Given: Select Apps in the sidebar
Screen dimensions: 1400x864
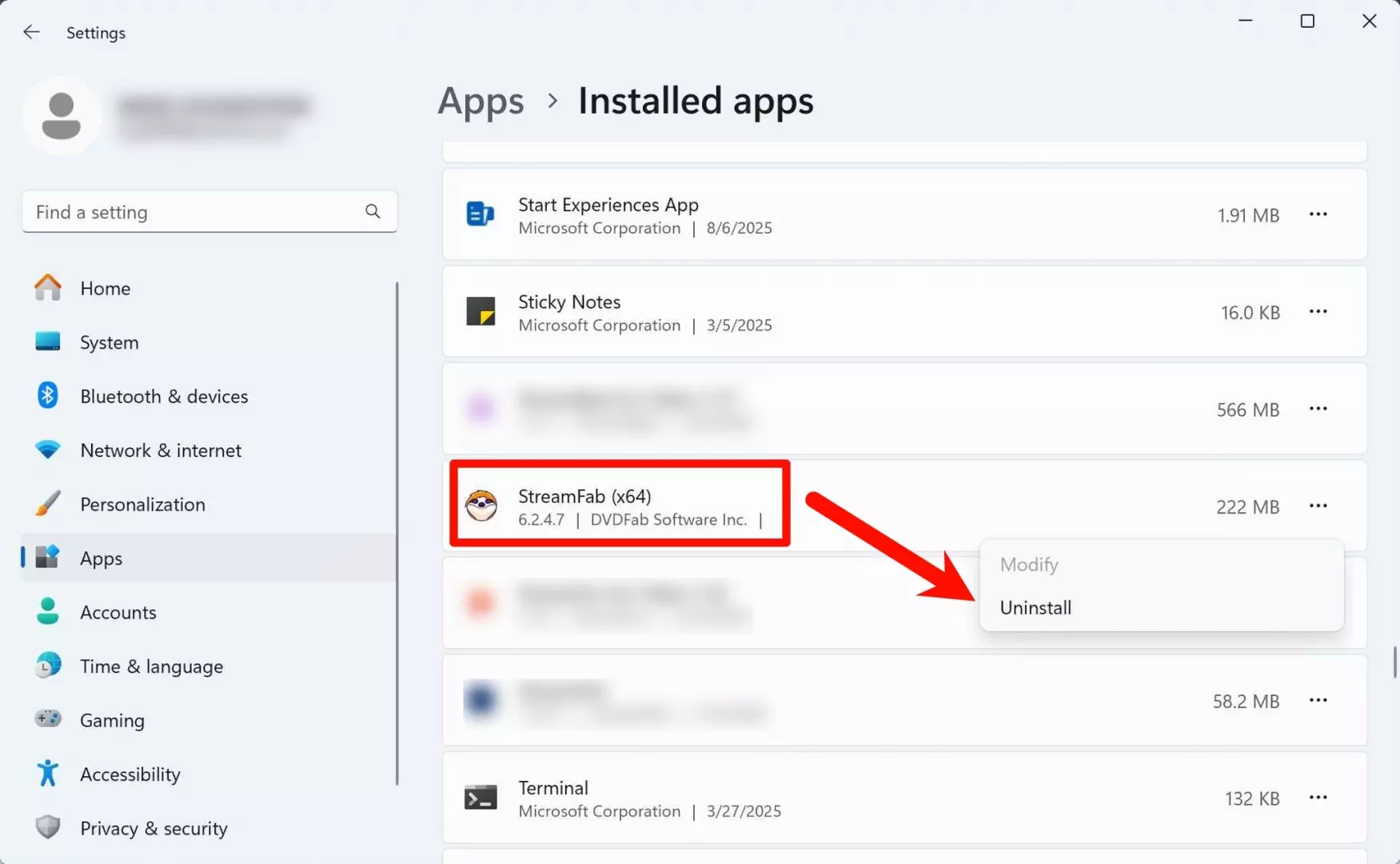Looking at the screenshot, I should [x=209, y=558].
